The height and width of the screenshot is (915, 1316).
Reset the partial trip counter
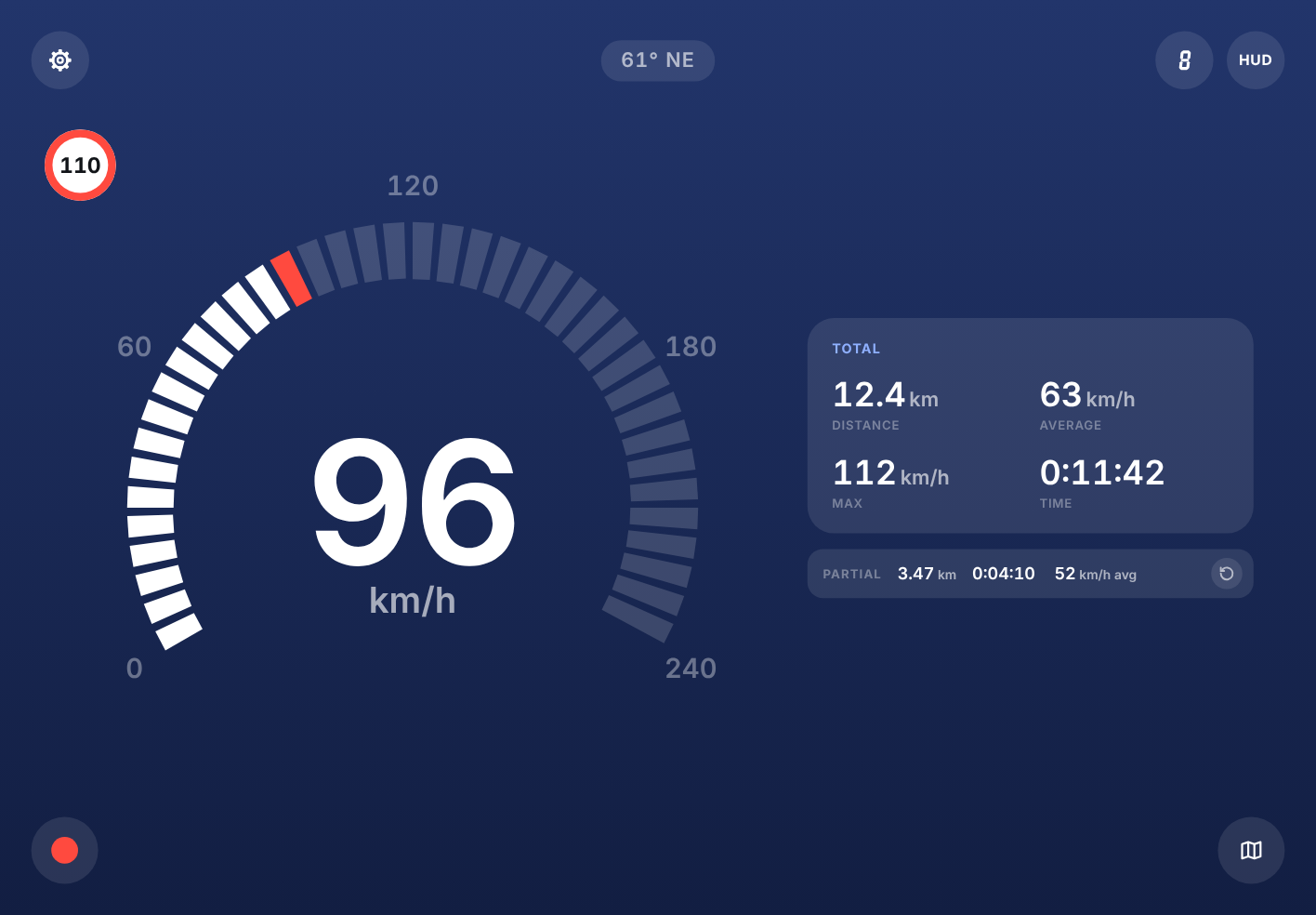1227,574
